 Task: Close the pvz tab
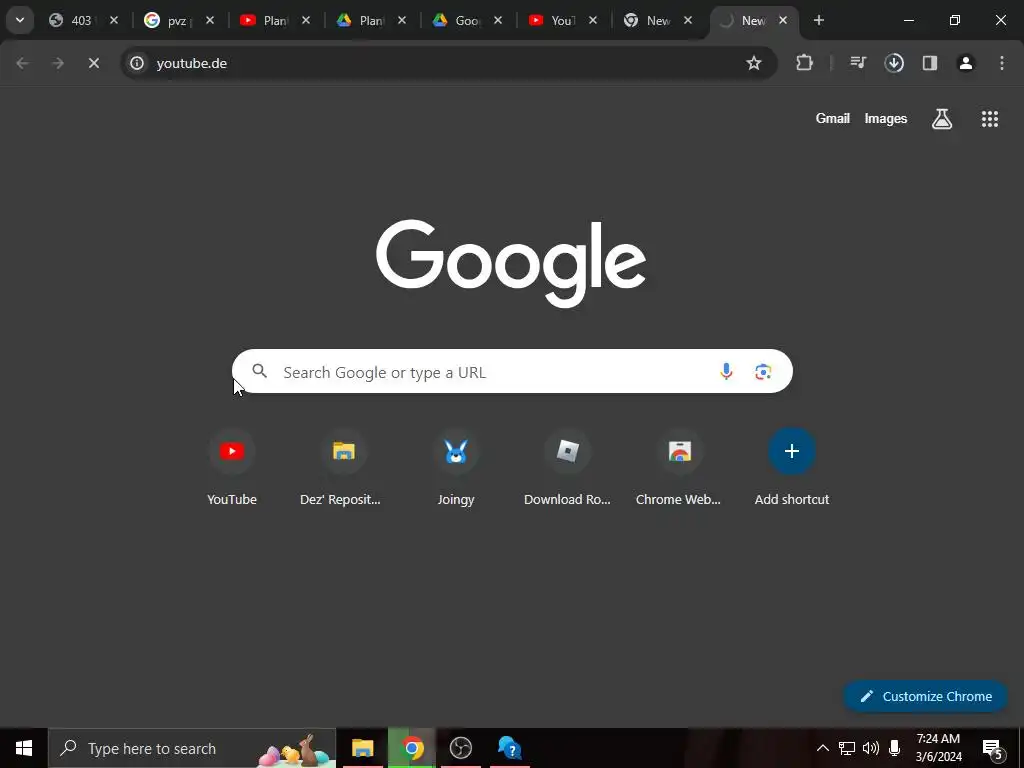(x=210, y=20)
